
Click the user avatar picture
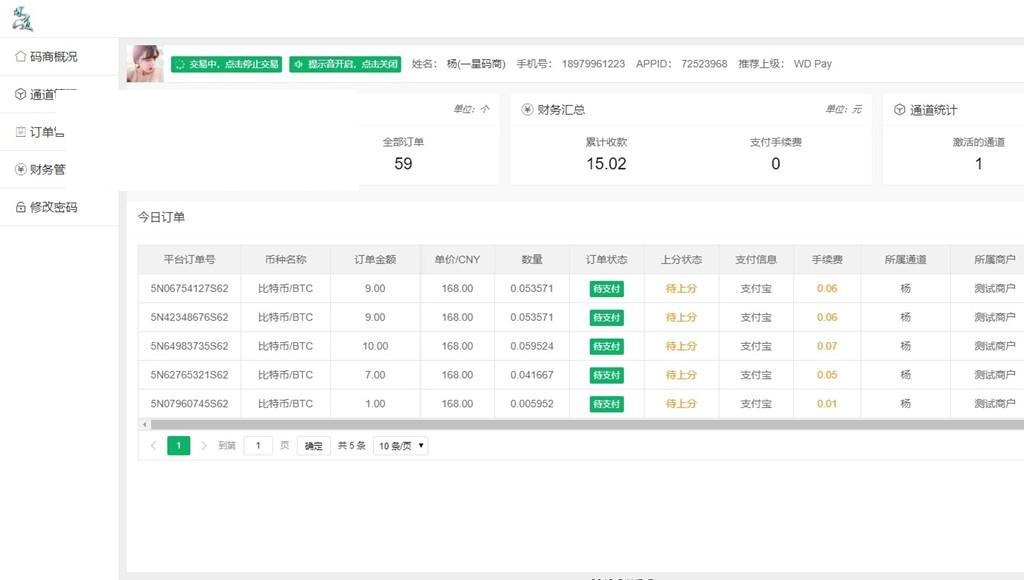[x=145, y=64]
